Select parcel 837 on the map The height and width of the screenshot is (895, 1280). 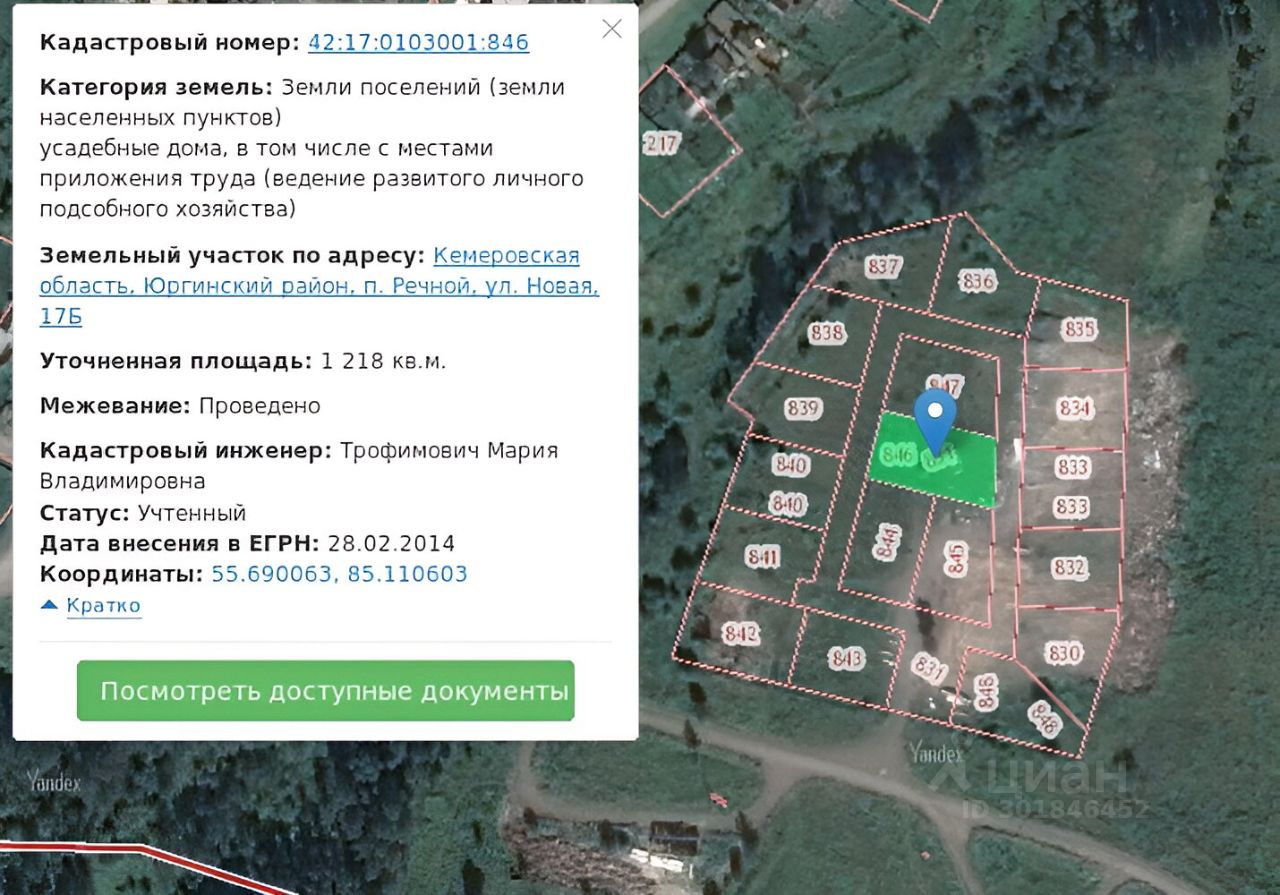tap(884, 267)
